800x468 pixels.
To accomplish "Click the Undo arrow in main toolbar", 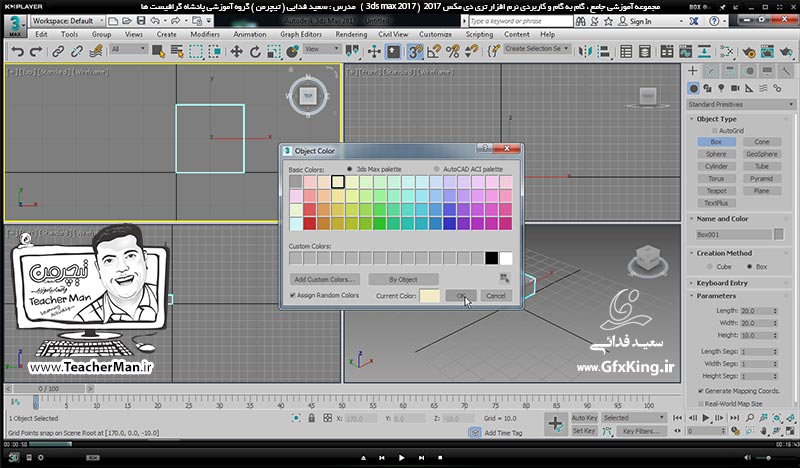I will point(17,52).
